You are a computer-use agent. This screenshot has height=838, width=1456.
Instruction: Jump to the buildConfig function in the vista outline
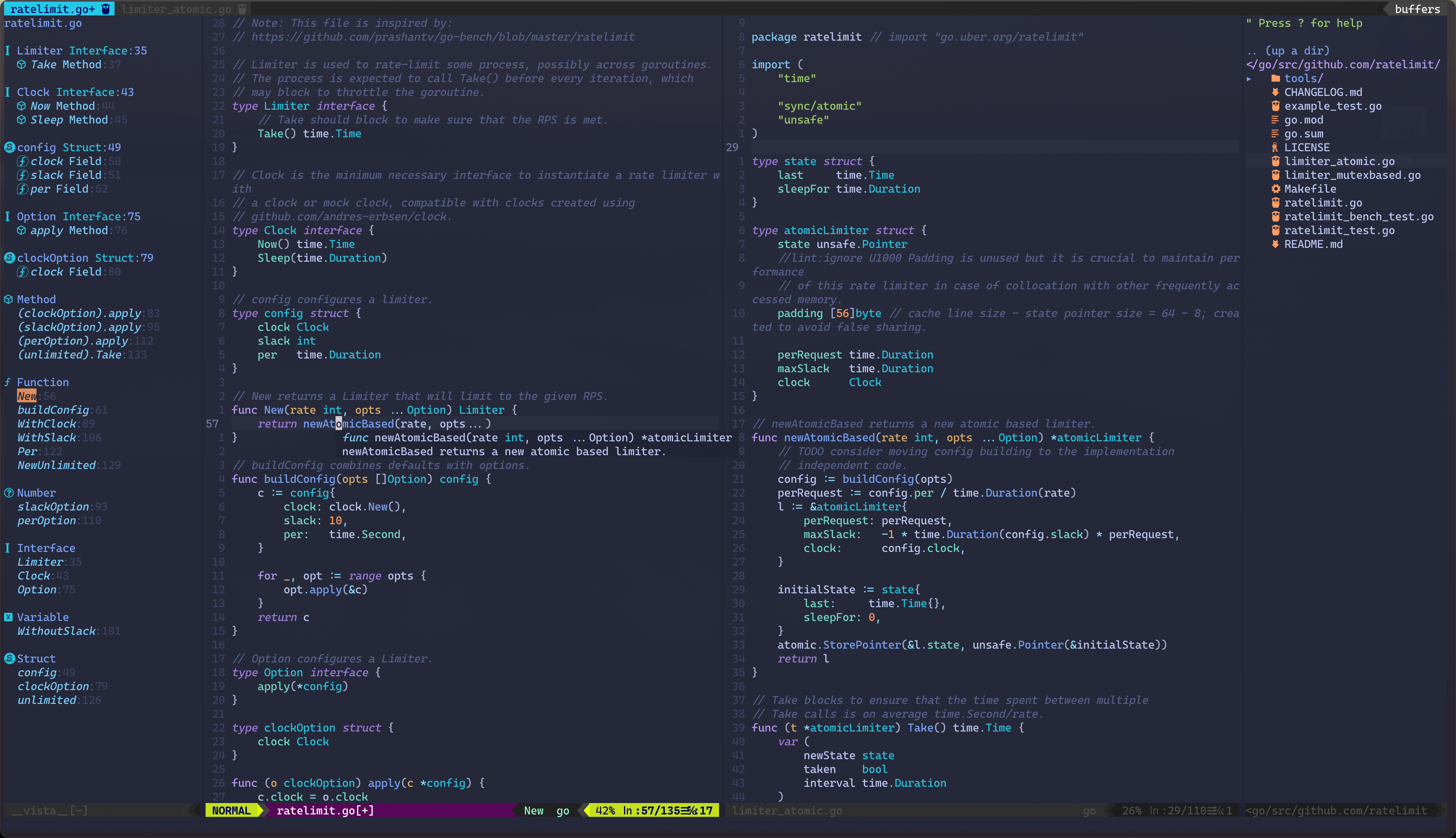(53, 410)
